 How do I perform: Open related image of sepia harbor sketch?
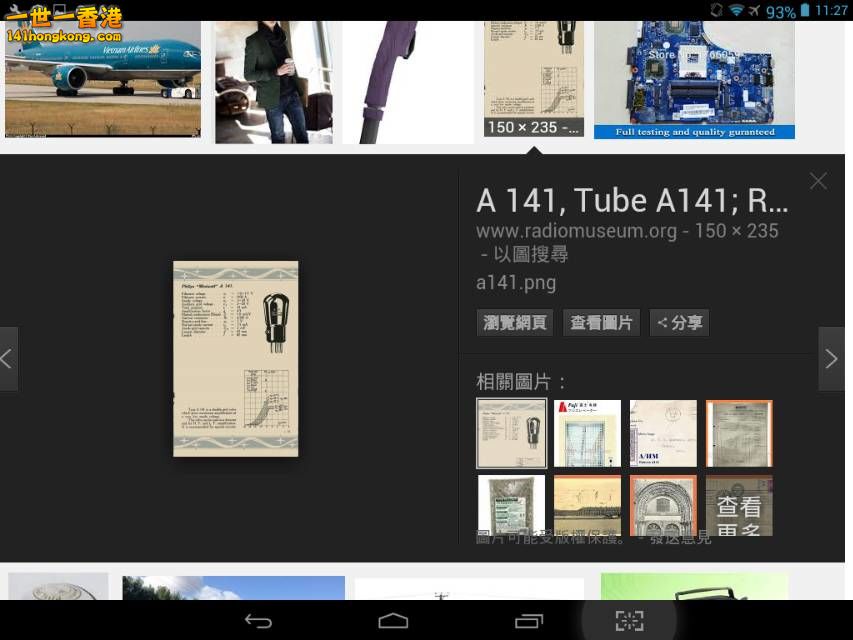[587, 505]
